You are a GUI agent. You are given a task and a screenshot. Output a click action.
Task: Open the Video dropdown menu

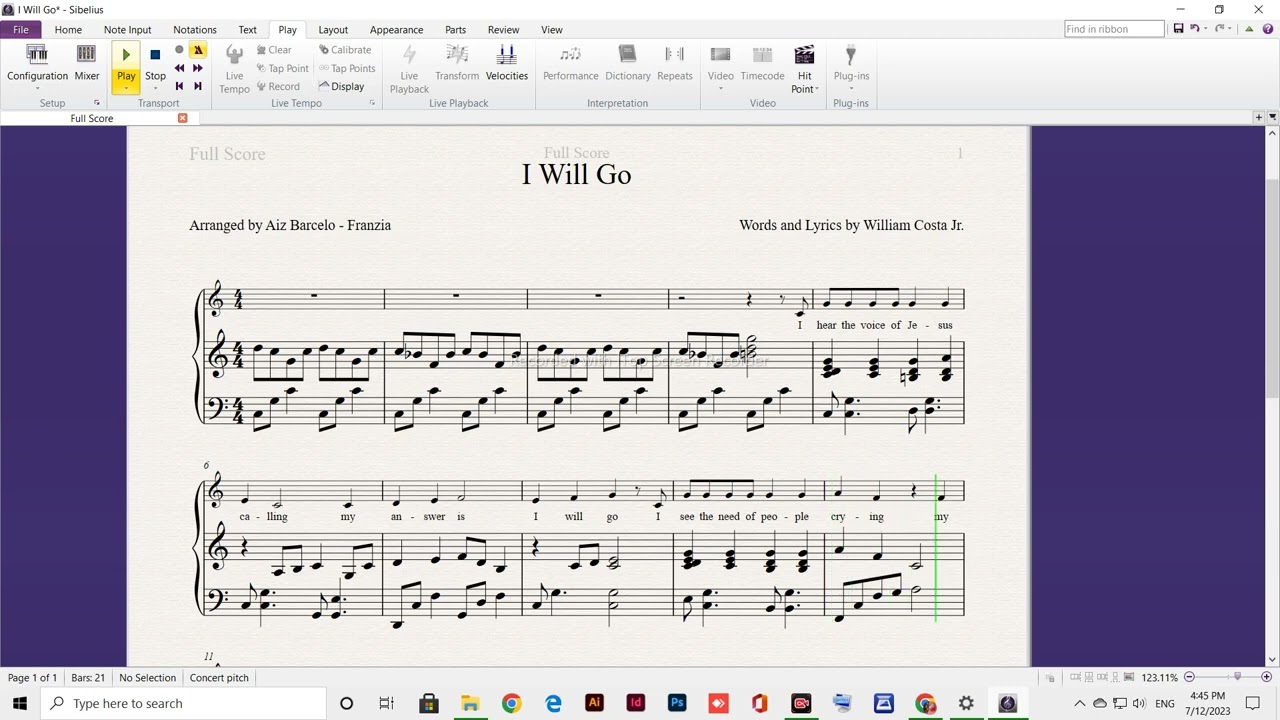click(x=721, y=68)
